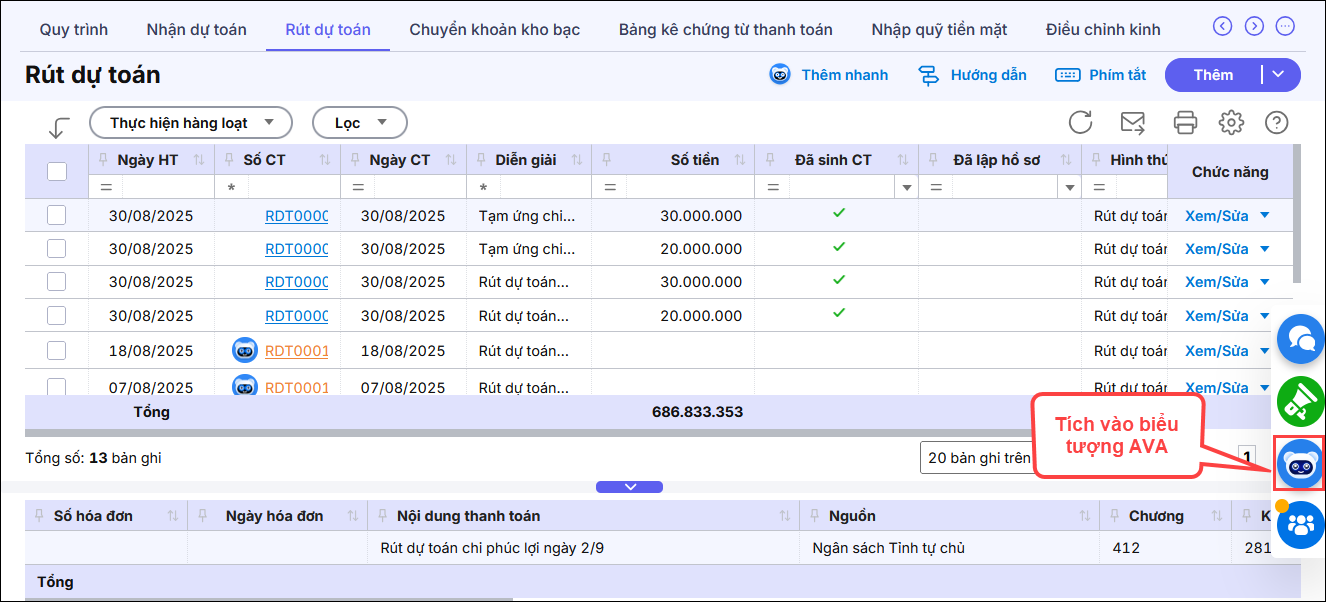Check the first row 30.000.000 checkbox
This screenshot has width=1326, height=602.
click(57, 215)
